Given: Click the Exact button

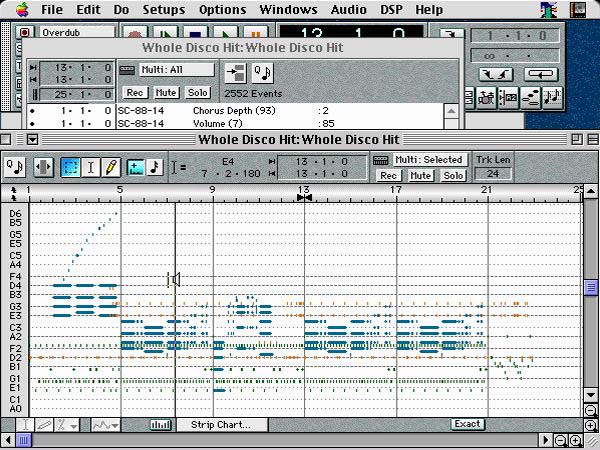Looking at the screenshot, I should coord(467,424).
